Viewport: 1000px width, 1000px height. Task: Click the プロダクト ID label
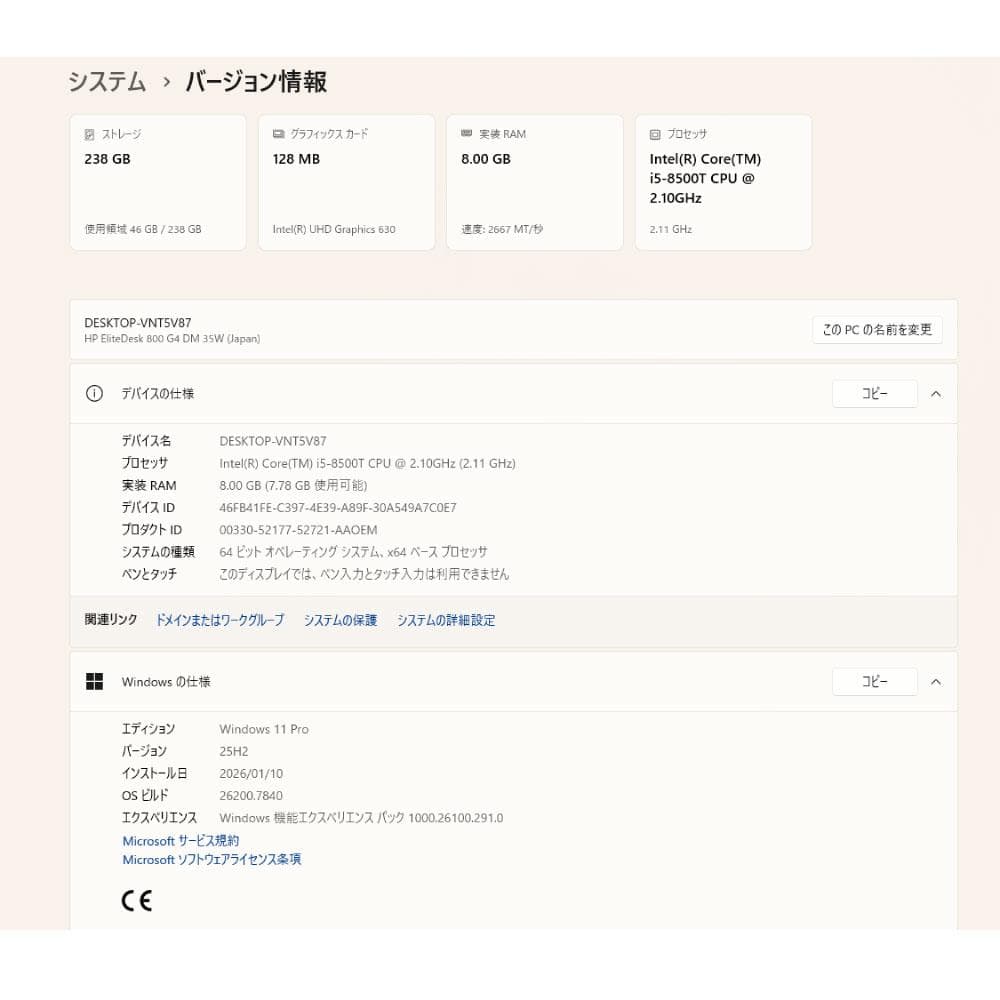152,529
